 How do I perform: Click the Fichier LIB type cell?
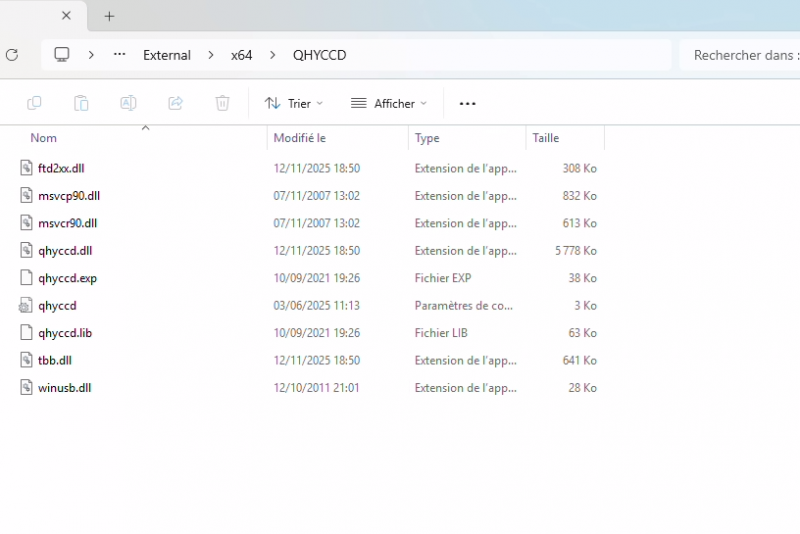[441, 333]
